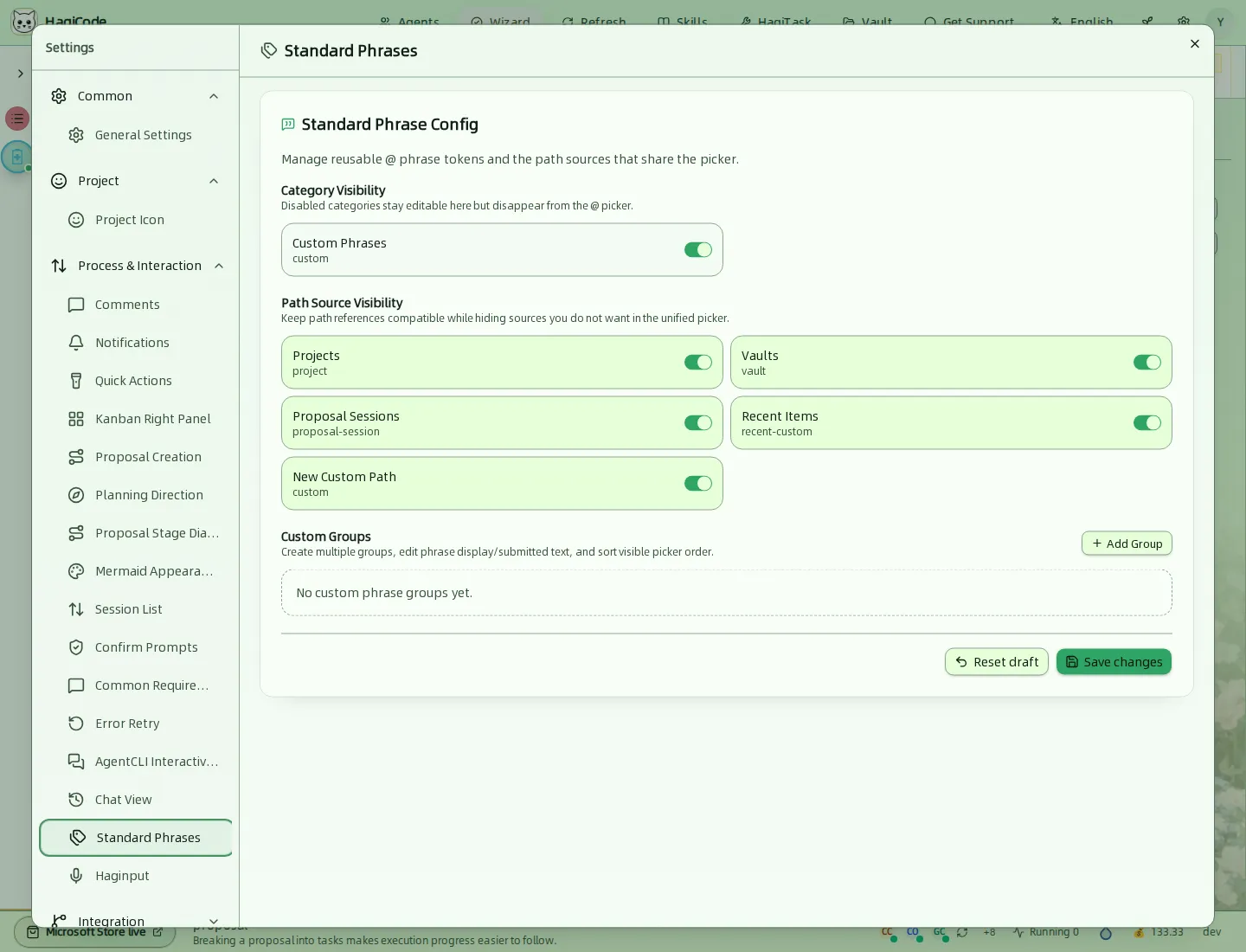Open Comments speech bubble icon
1246x952 pixels.
(76, 305)
